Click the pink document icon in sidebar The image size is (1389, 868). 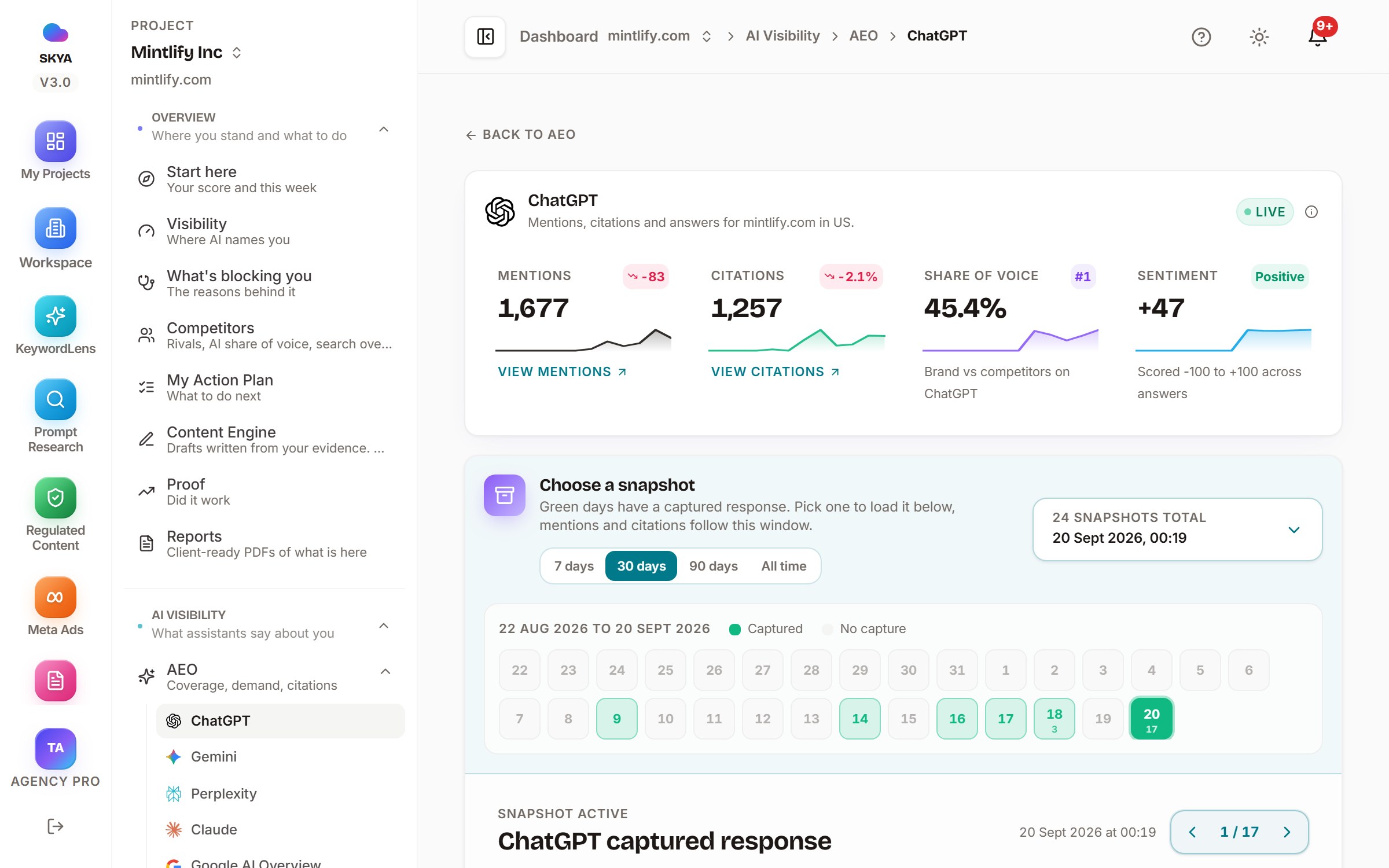[x=55, y=681]
